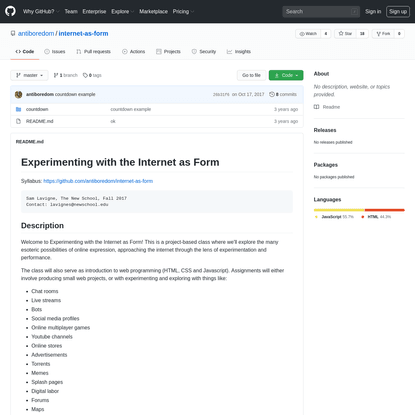Click the 'Description' heading

click(x=42, y=226)
